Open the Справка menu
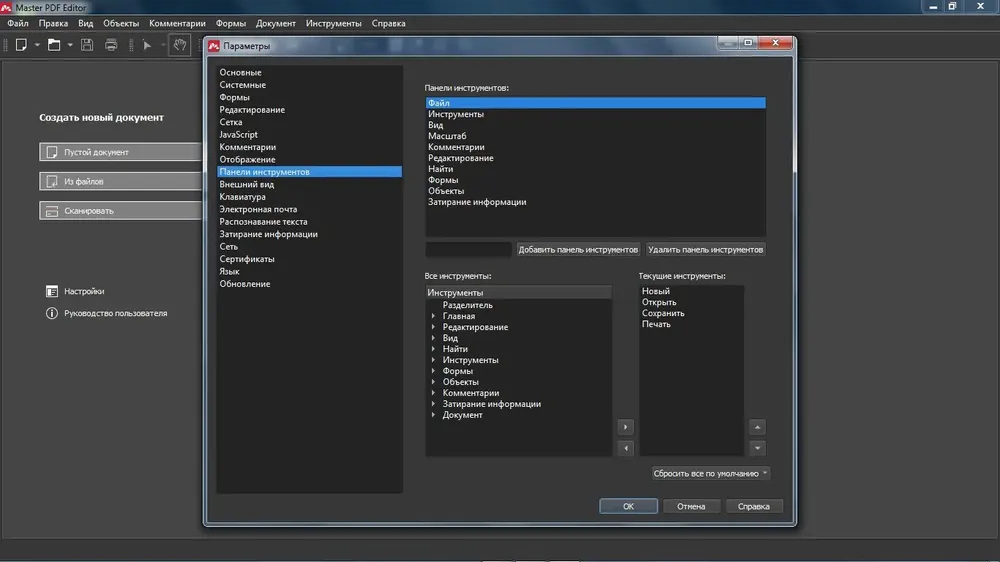1000x562 pixels. (x=388, y=23)
